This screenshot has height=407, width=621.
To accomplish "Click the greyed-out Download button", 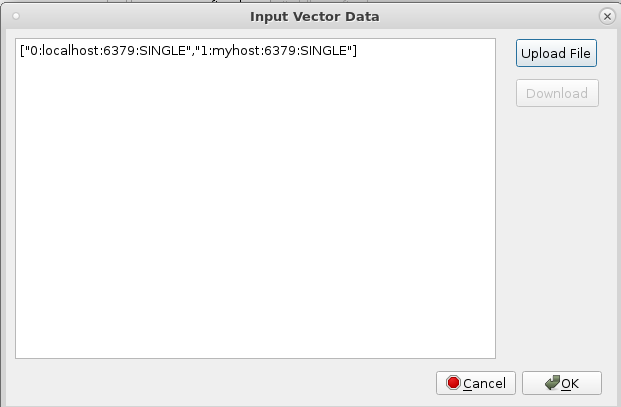I will 557,93.
